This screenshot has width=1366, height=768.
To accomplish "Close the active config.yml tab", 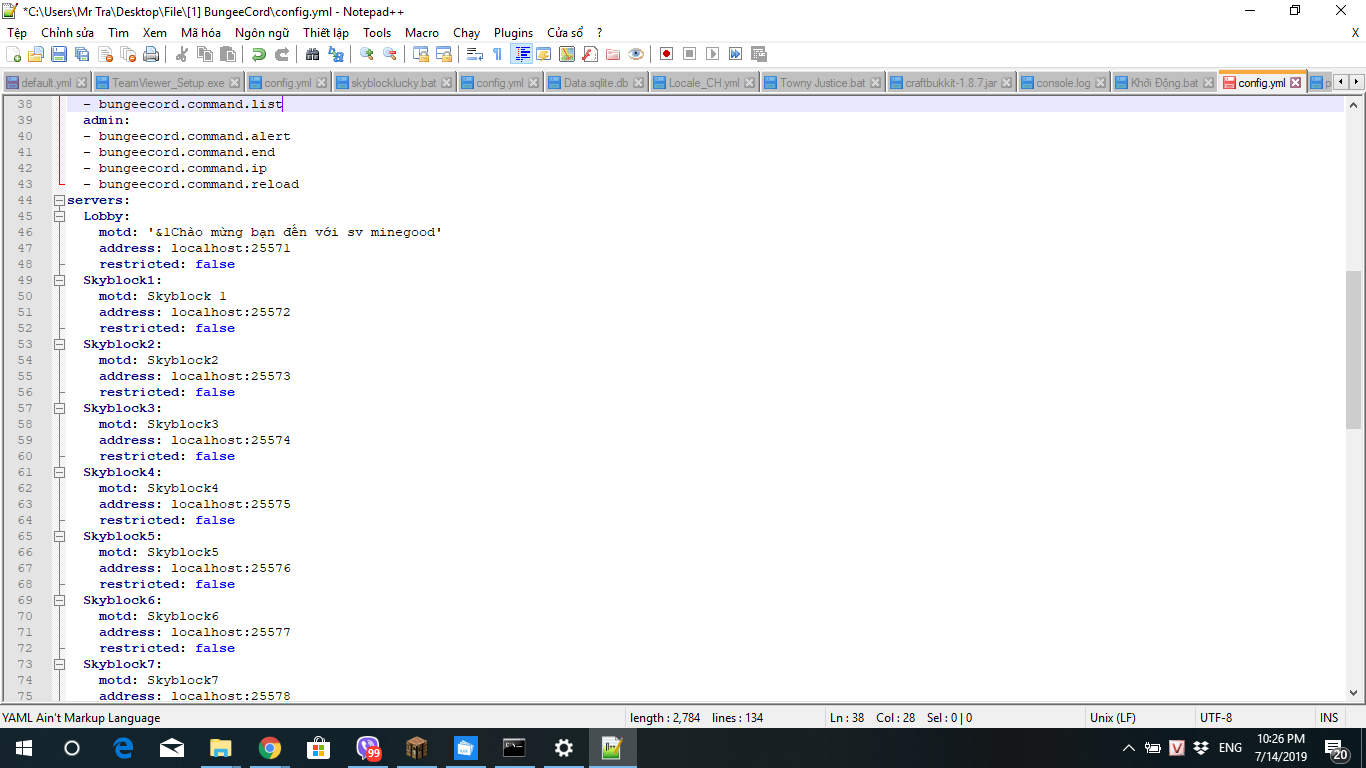I will click(1296, 83).
